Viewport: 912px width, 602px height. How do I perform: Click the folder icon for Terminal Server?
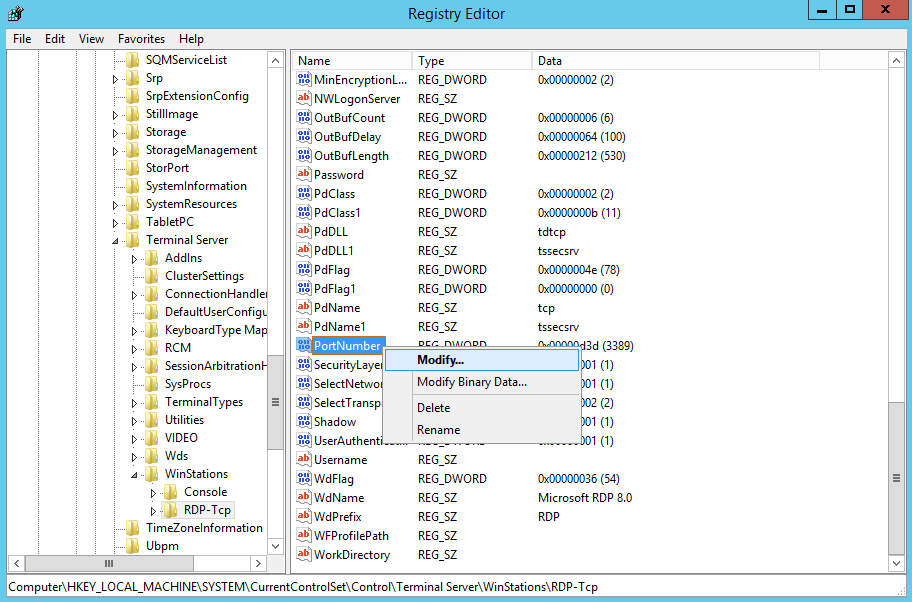[x=133, y=240]
